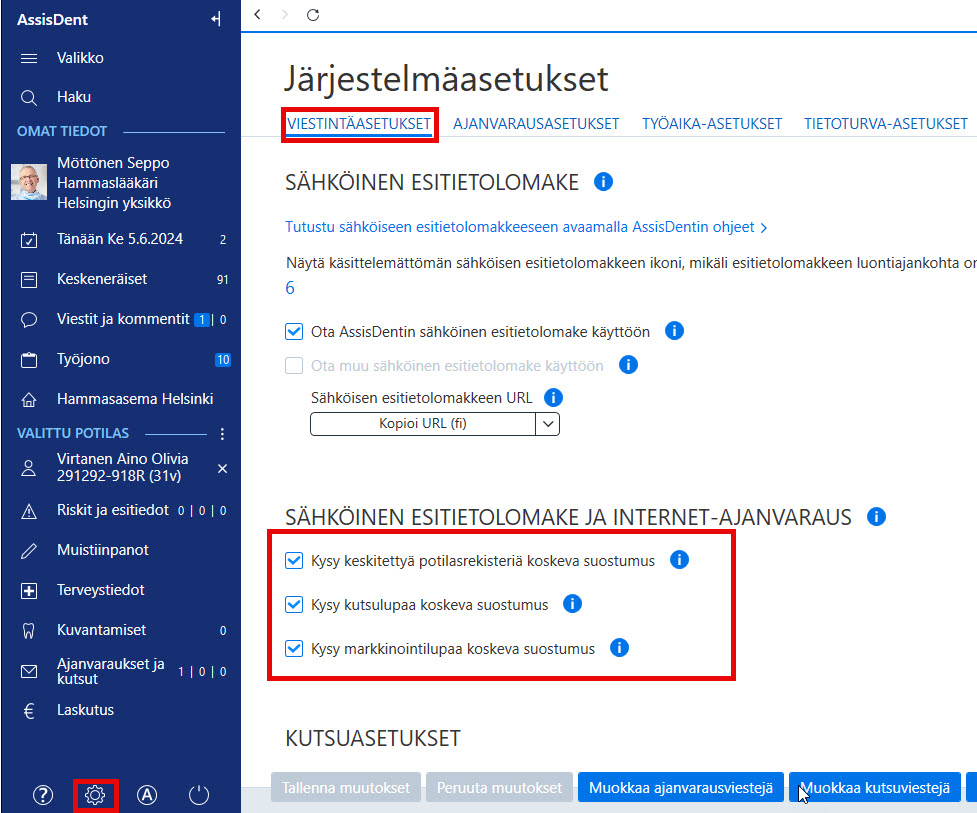This screenshot has height=813, width=977.
Task: Open Ajanvaraukset ja kutsut envelope icon
Action: point(29,672)
